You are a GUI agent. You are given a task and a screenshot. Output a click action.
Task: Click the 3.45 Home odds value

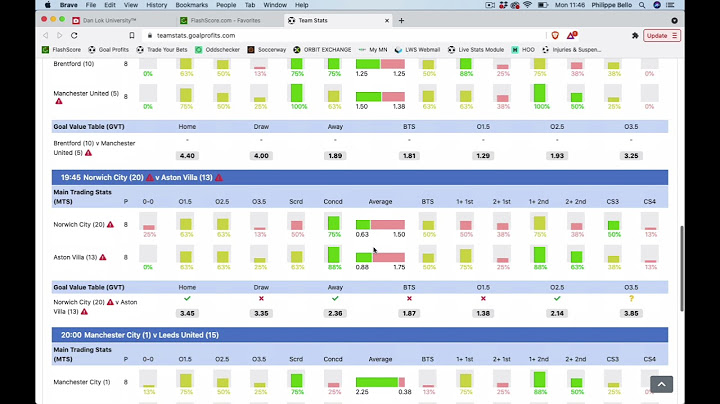(x=187, y=314)
